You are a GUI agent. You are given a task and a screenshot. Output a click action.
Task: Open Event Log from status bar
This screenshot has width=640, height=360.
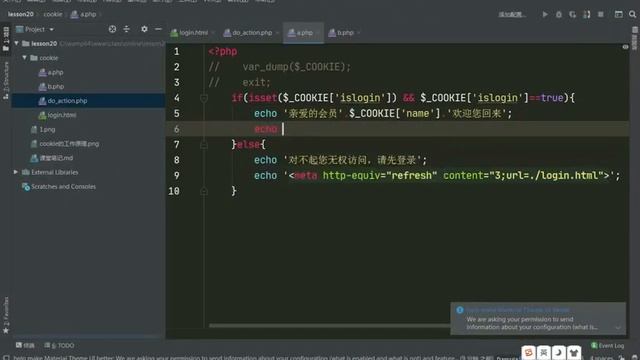(x=608, y=345)
